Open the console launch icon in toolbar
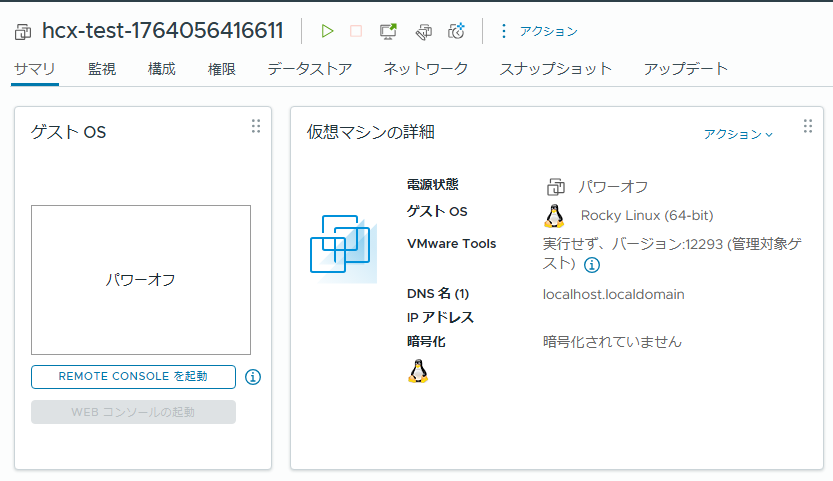This screenshot has height=481, width=833. tap(388, 31)
